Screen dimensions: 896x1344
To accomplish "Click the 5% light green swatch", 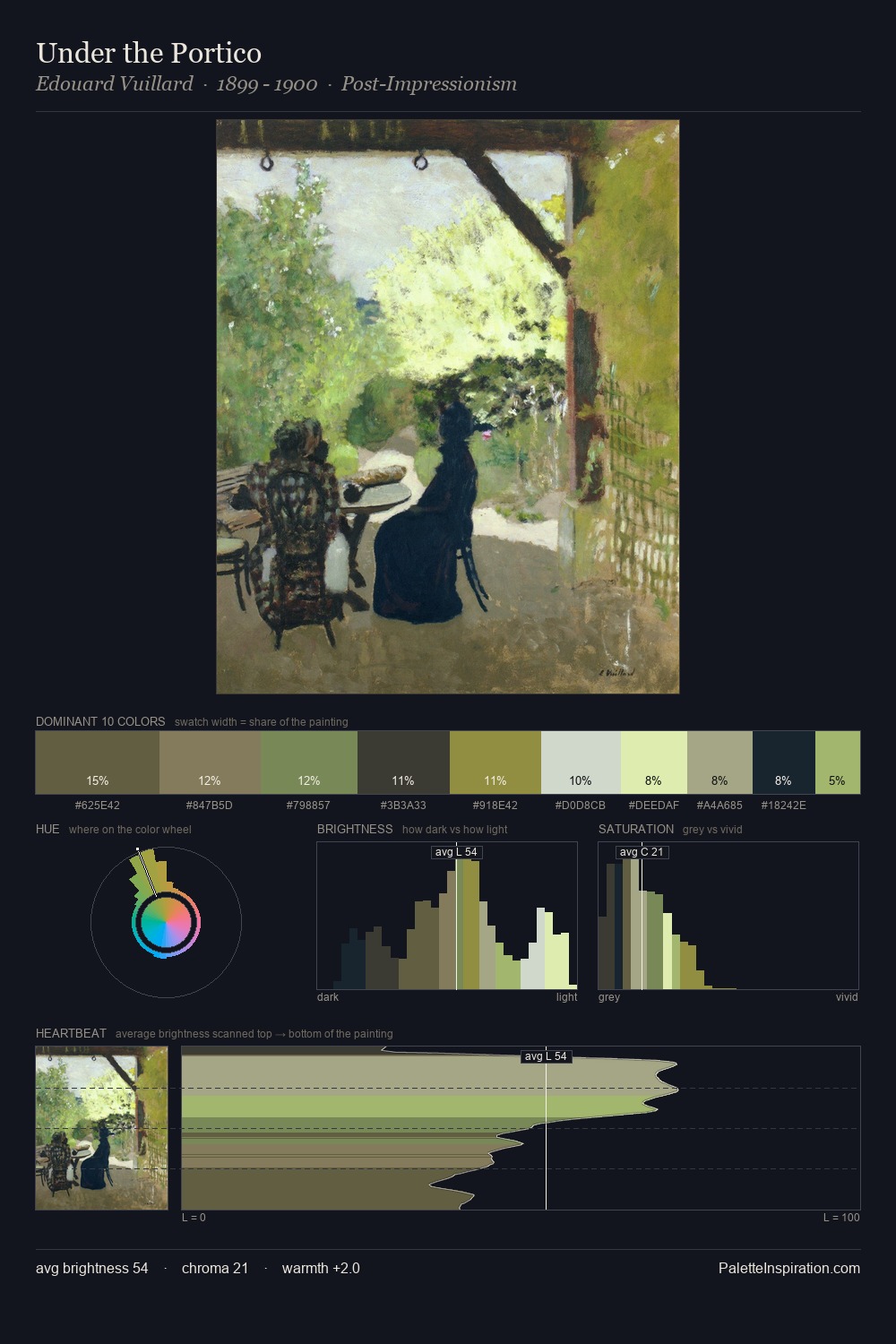I will coord(838,762).
